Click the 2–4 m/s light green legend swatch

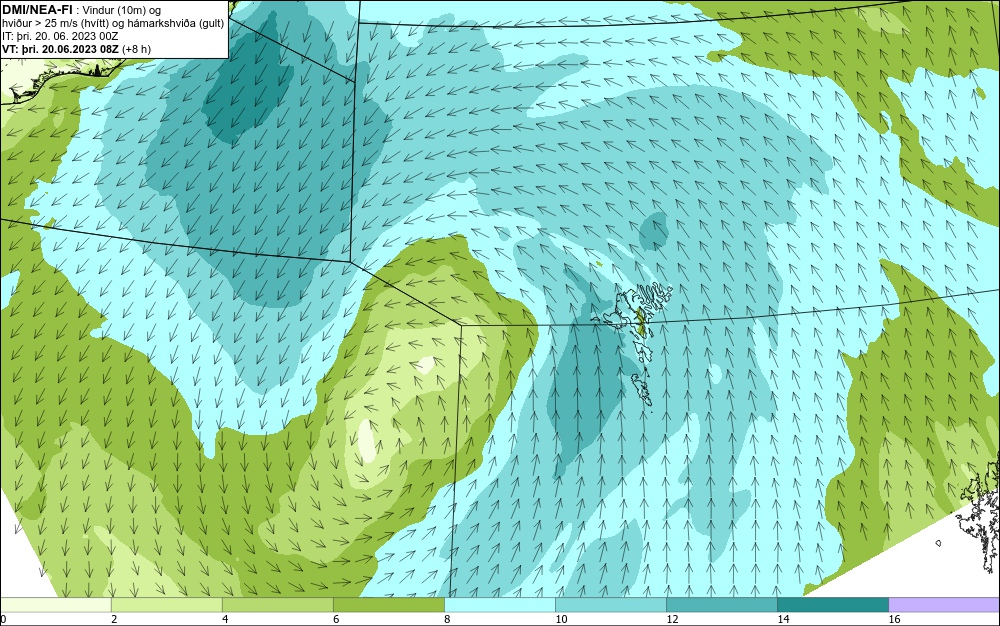click(x=166, y=605)
